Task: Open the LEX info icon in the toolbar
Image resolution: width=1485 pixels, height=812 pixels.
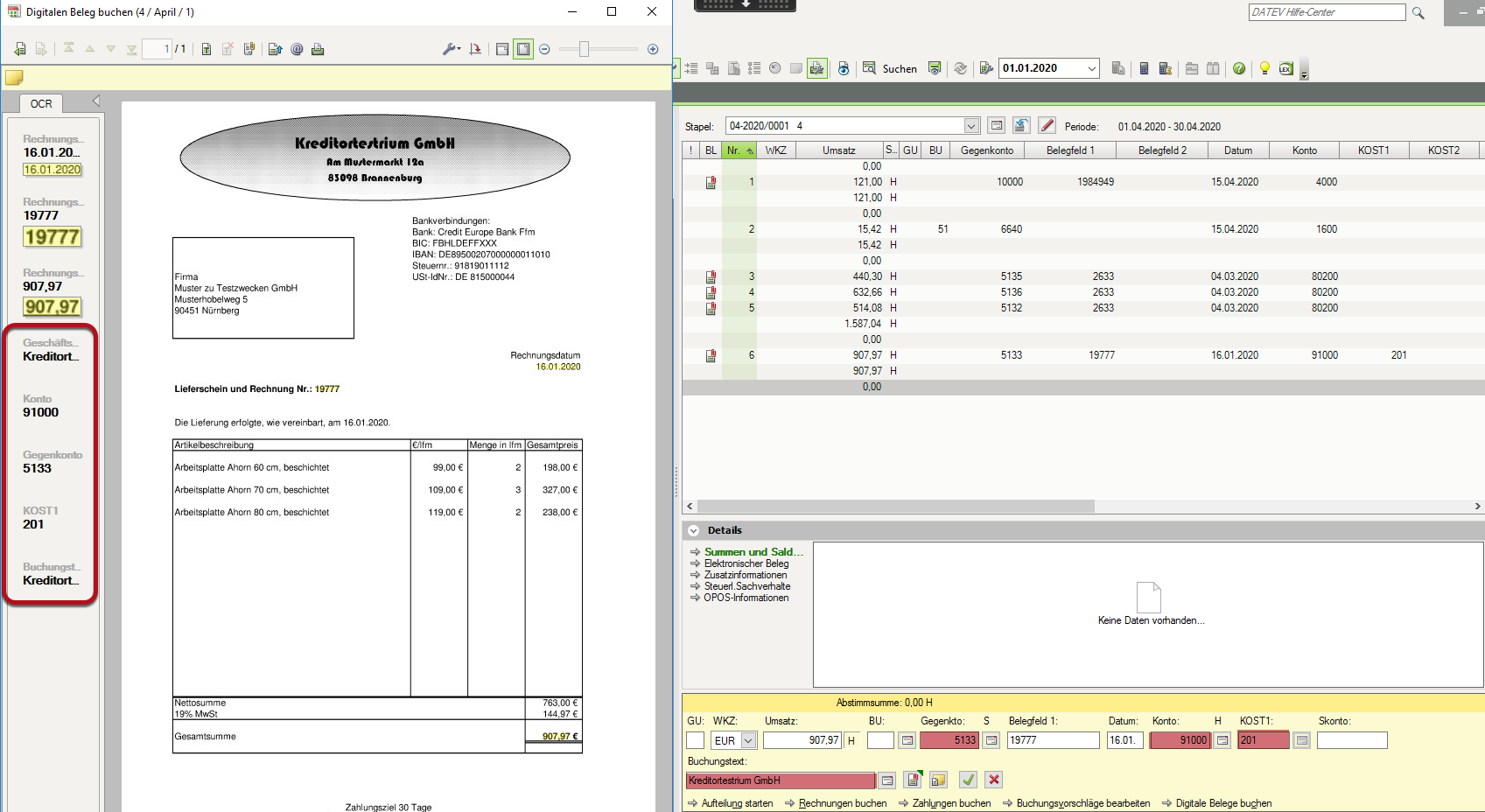Action: point(1285,68)
